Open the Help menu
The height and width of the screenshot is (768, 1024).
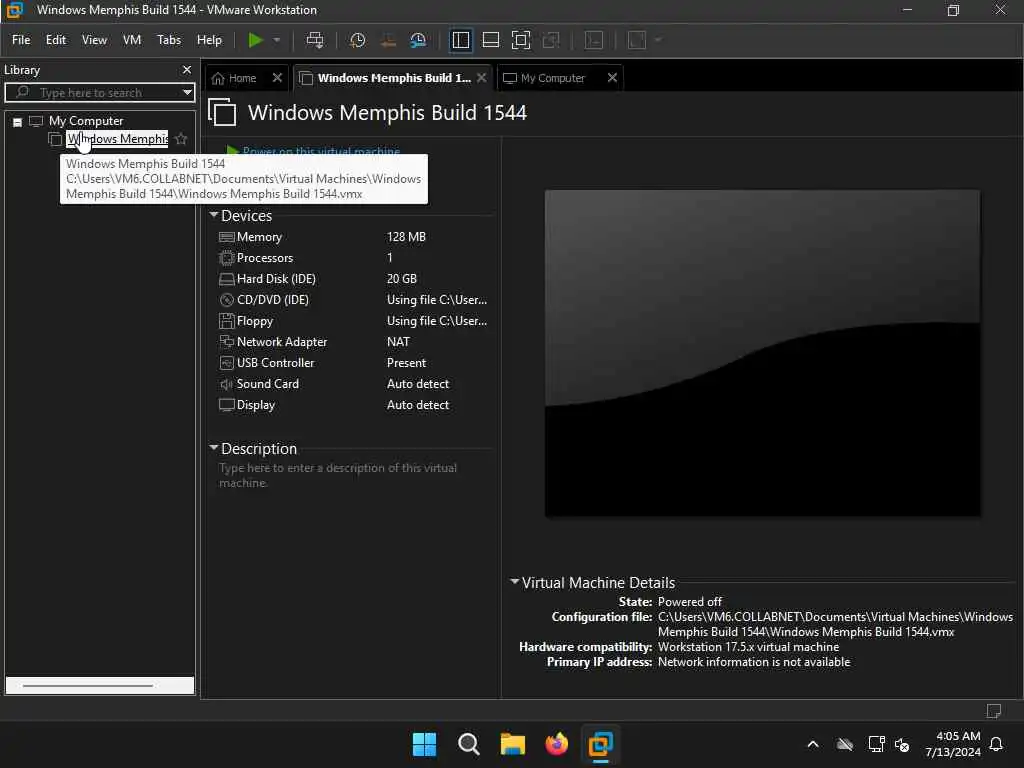209,40
